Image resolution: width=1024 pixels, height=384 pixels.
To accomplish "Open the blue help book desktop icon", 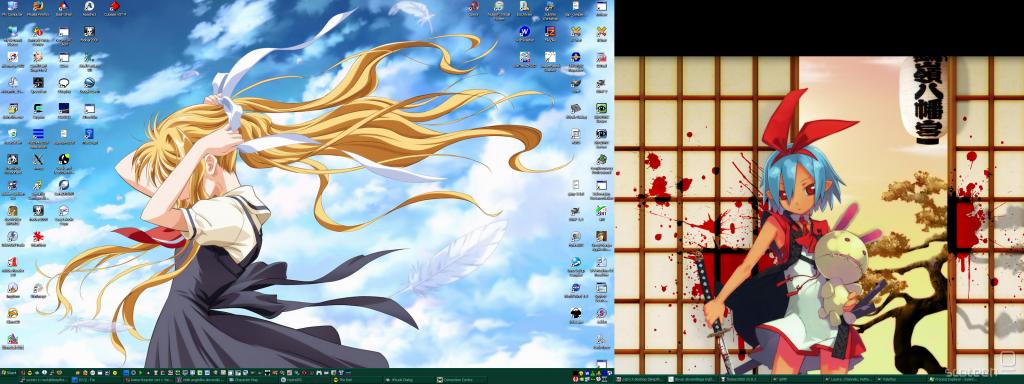I will click(x=89, y=134).
